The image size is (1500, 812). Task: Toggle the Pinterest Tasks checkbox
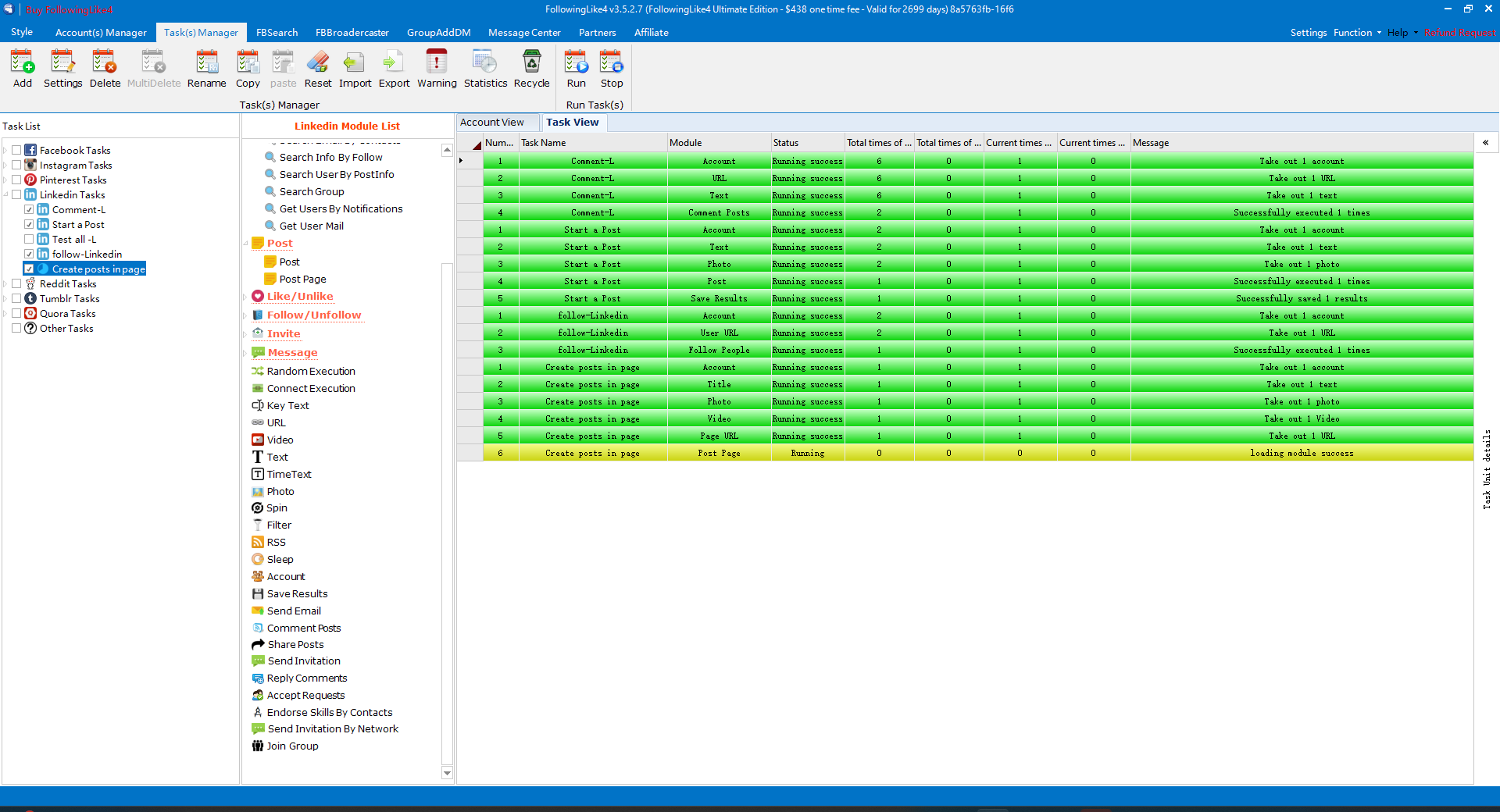pos(16,180)
